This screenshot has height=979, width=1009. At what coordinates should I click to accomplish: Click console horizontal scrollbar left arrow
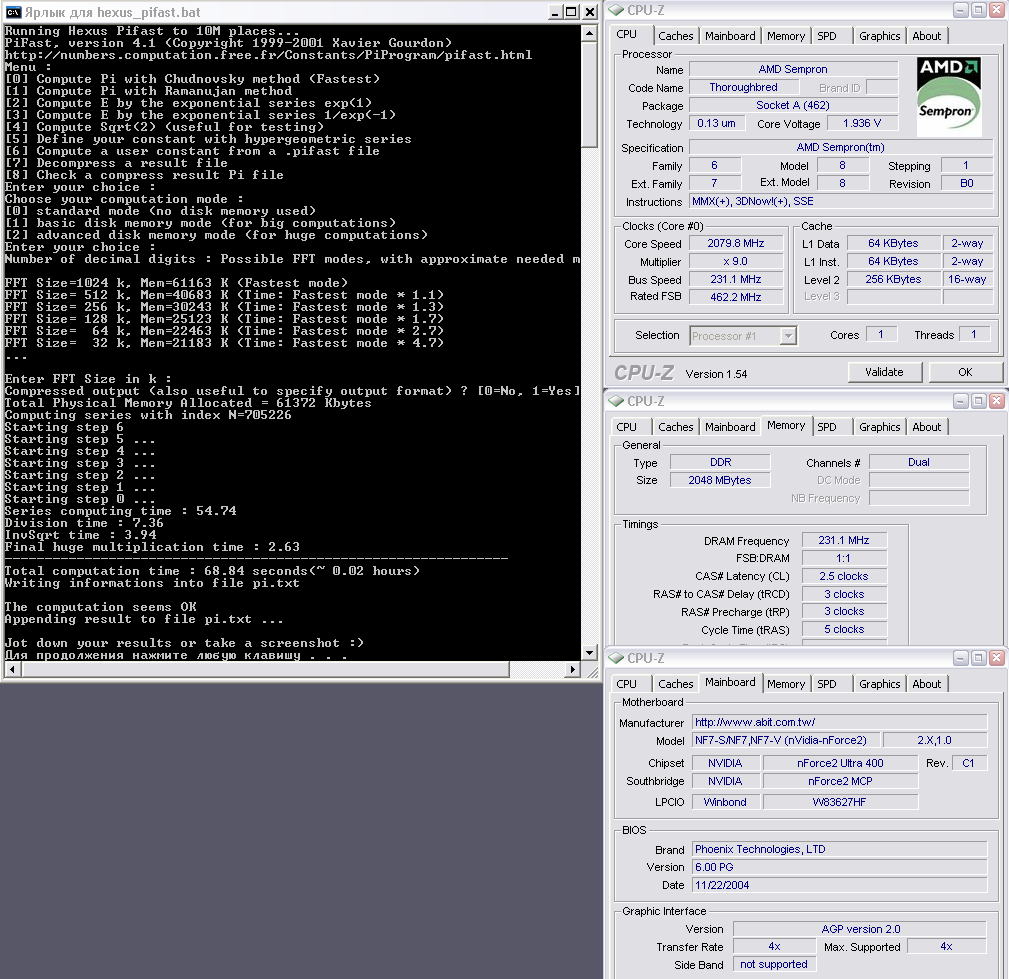point(12,669)
